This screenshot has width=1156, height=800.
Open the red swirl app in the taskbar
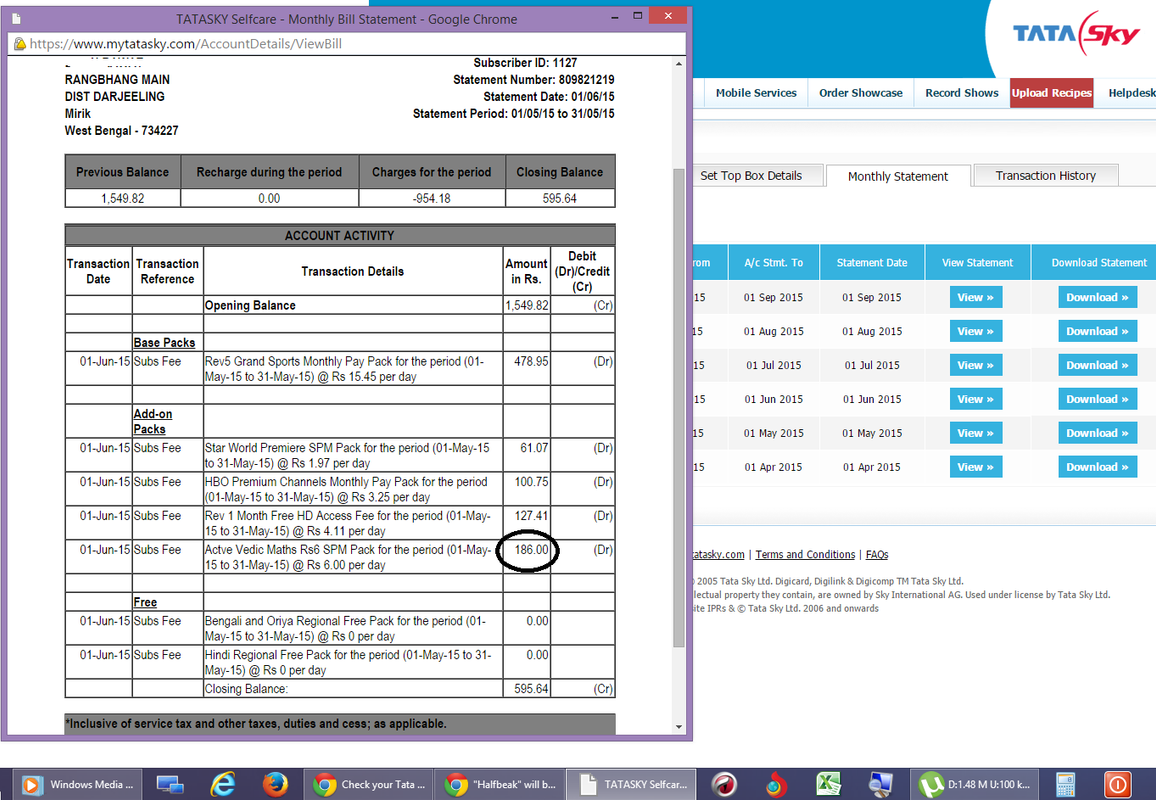pos(723,785)
